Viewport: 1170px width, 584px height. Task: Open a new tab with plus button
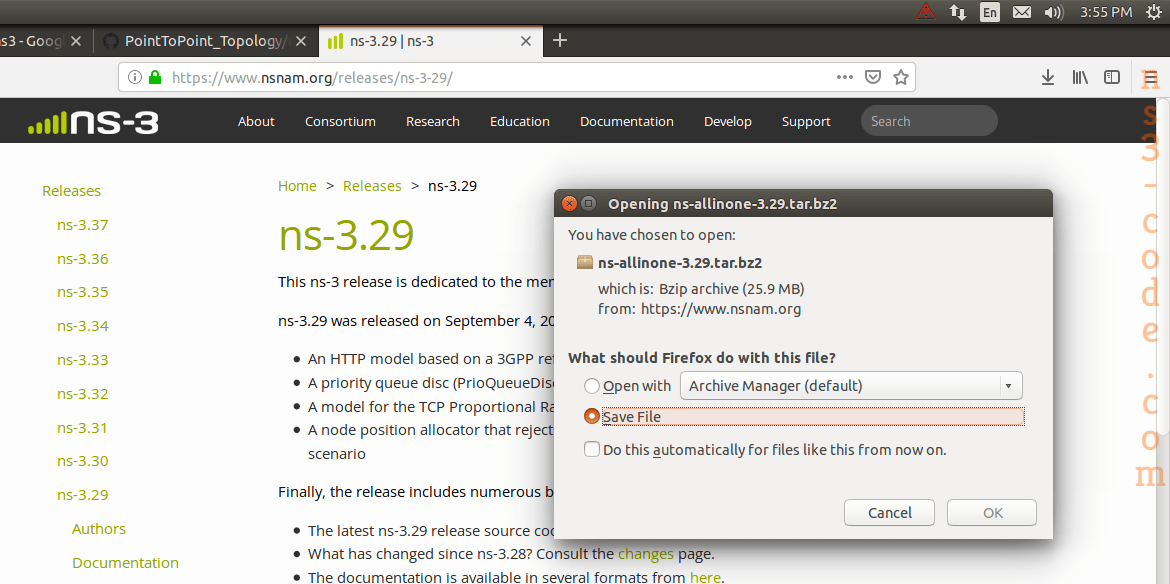tap(560, 40)
